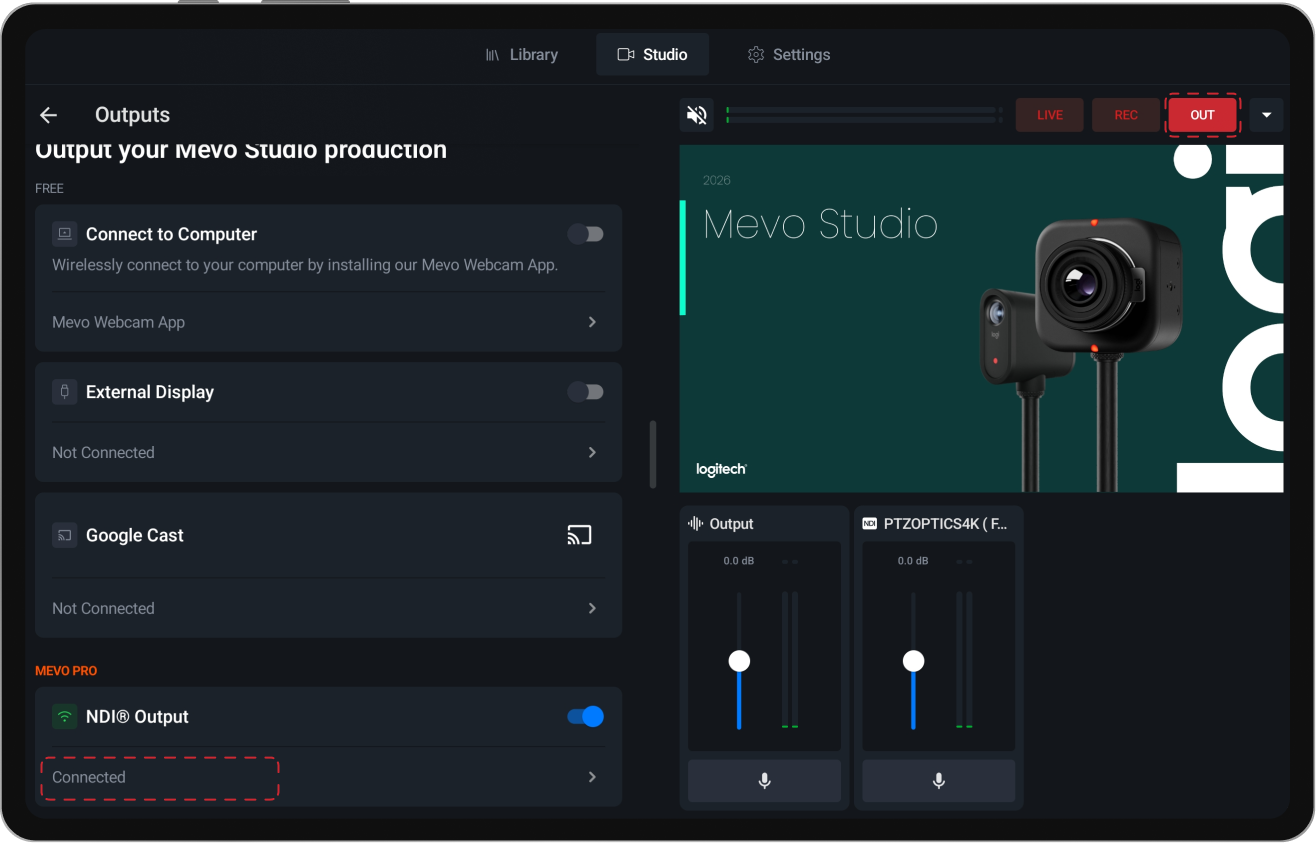1316x843 pixels.
Task: Click the muted speaker icon above the preview
Action: 696,114
